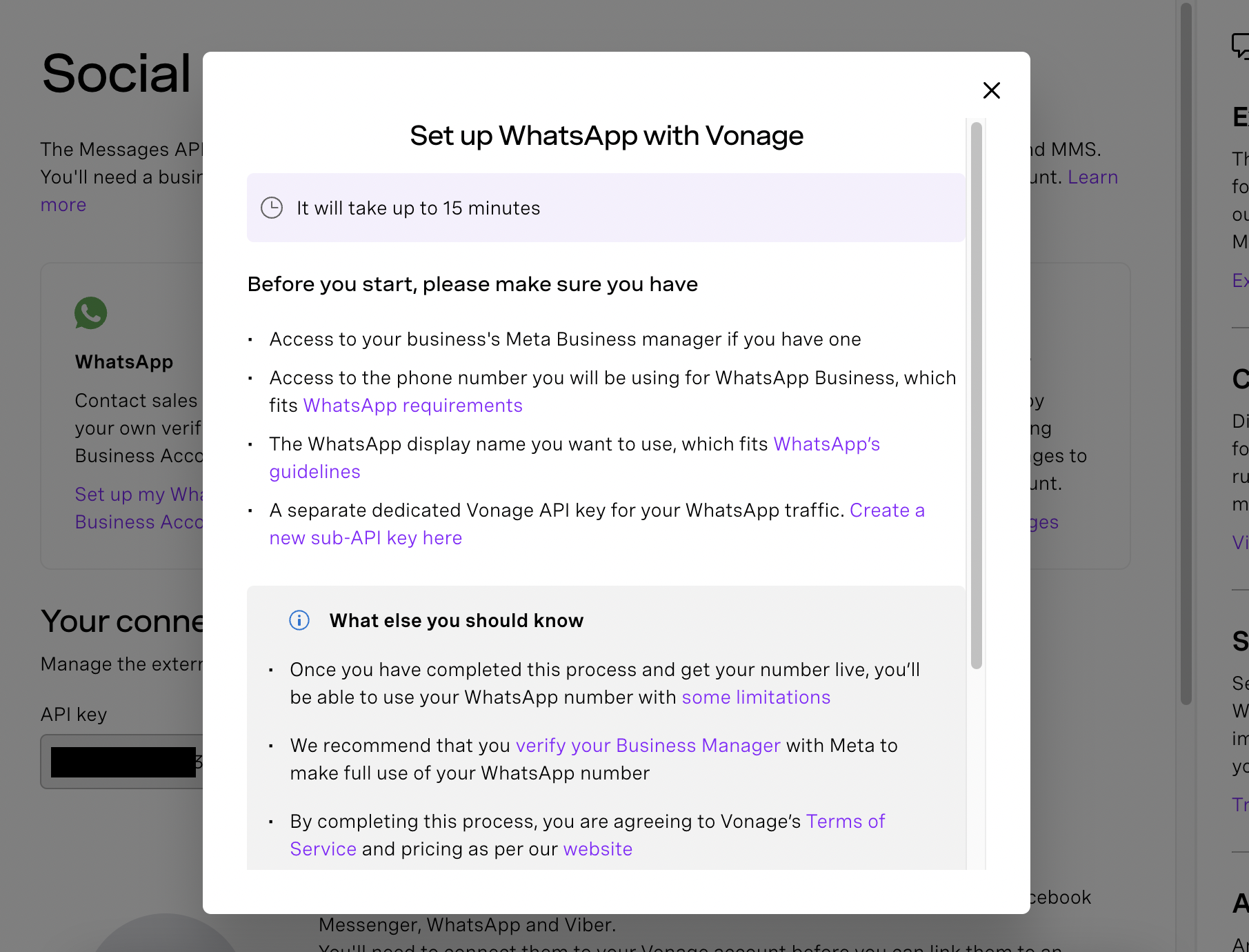This screenshot has width=1249, height=952.
Task: Click the API key input field
Action: click(x=122, y=762)
